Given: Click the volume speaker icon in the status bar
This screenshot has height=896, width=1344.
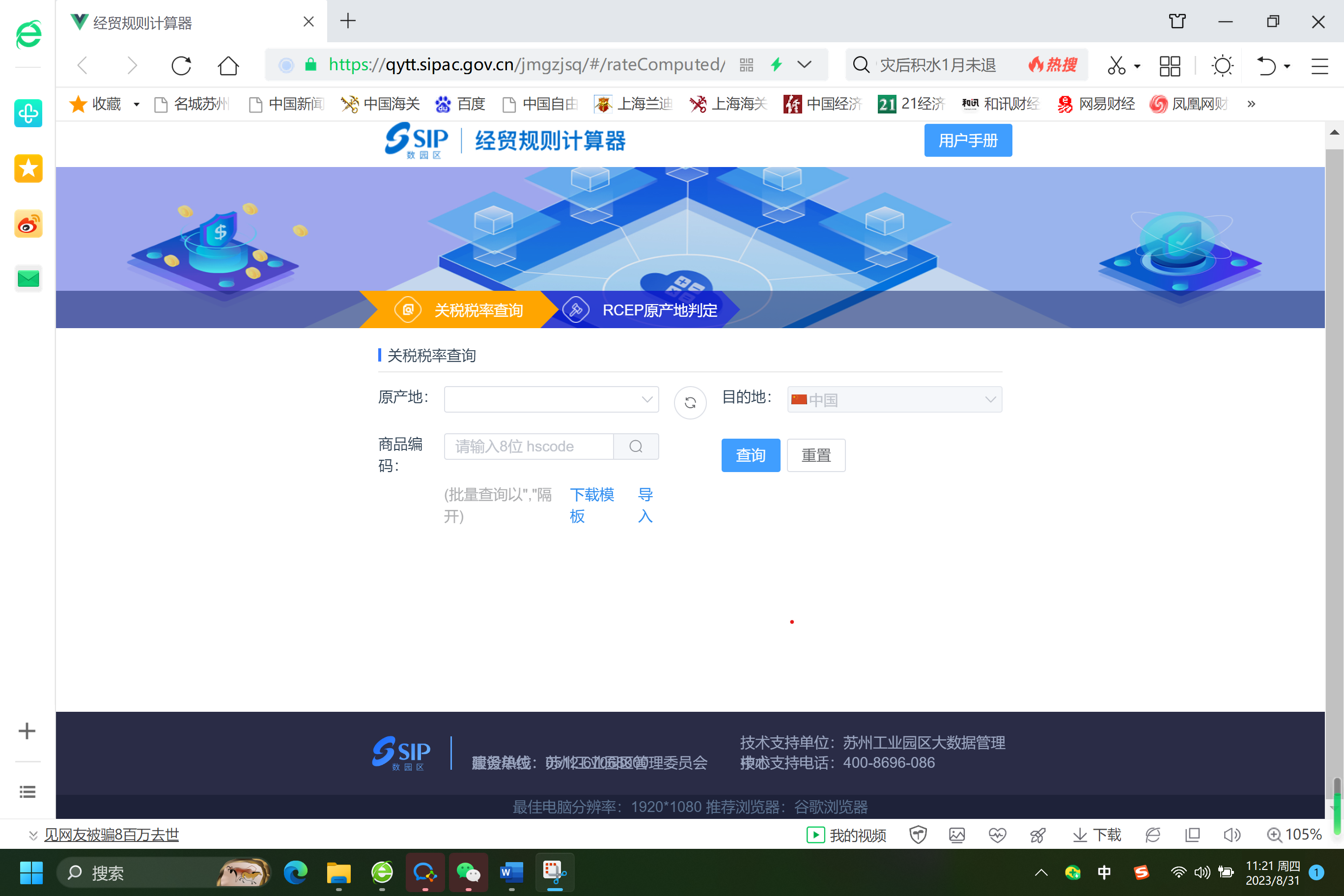Looking at the screenshot, I should tap(1232, 835).
